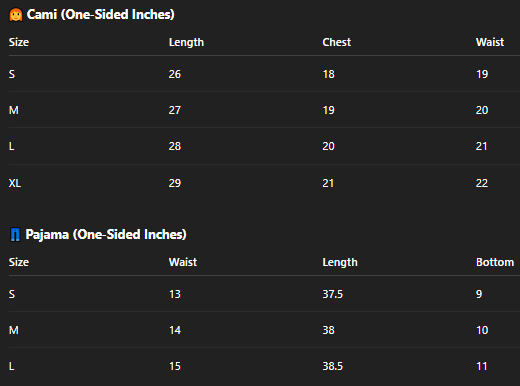Select the Pajama (One-Sided Inches) heading
Viewport: 520px width, 386px height.
pyautogui.click(x=106, y=235)
